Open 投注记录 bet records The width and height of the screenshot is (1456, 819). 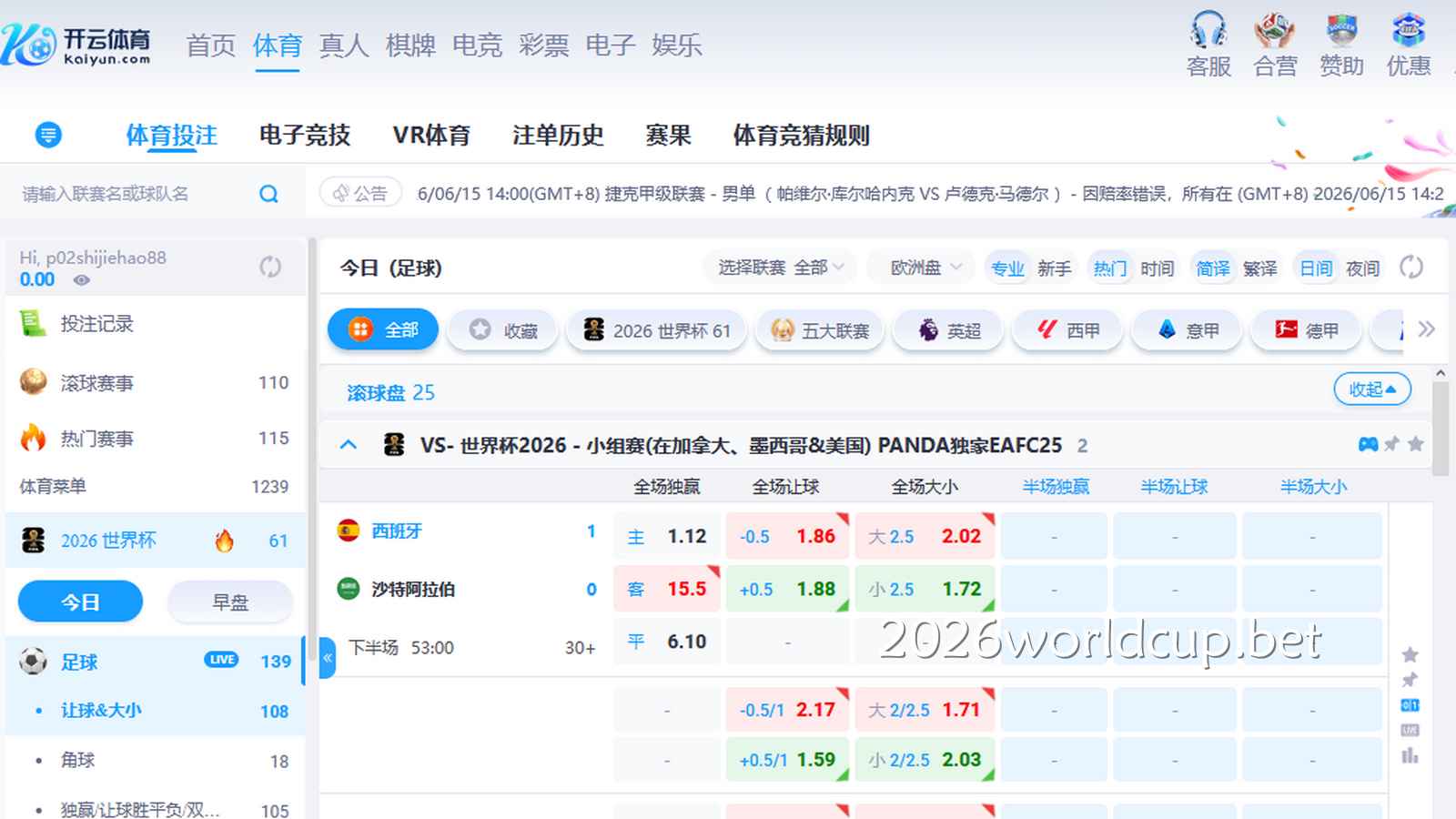point(155,324)
